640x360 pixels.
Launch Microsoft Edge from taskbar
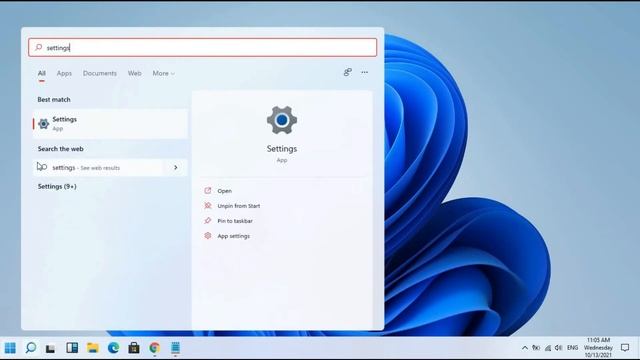pos(113,348)
